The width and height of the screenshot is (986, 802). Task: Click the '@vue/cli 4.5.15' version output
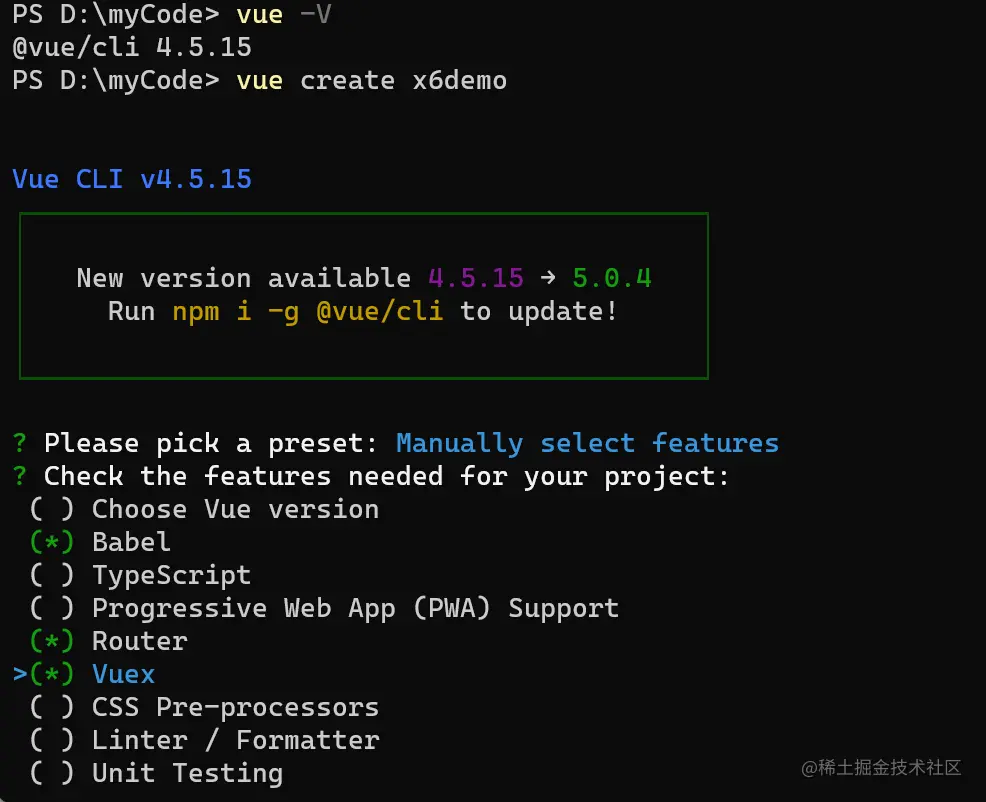pyautogui.click(x=132, y=47)
